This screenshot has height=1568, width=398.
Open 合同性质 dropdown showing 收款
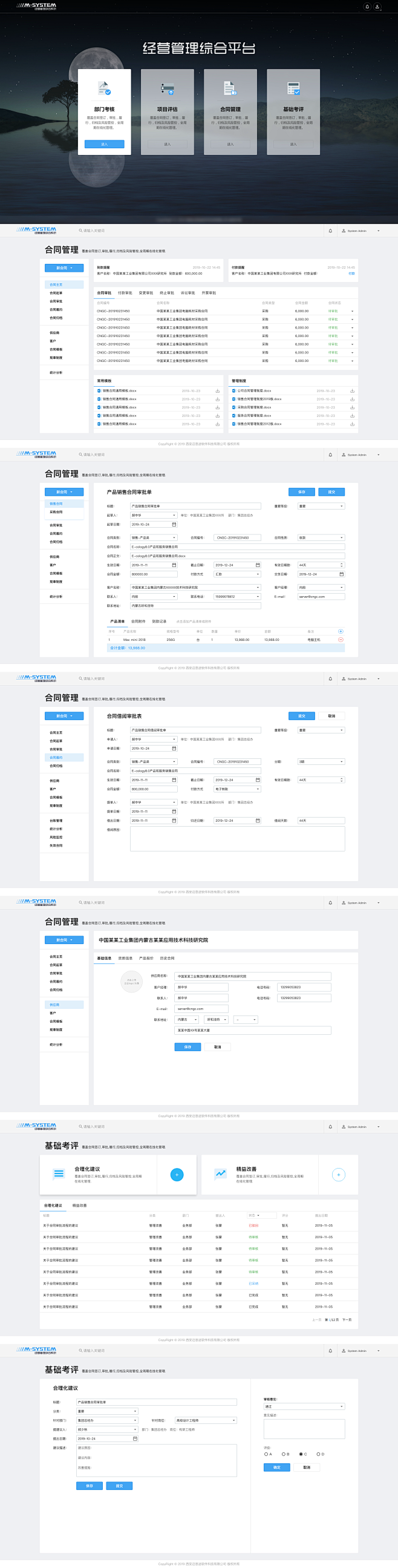click(321, 537)
